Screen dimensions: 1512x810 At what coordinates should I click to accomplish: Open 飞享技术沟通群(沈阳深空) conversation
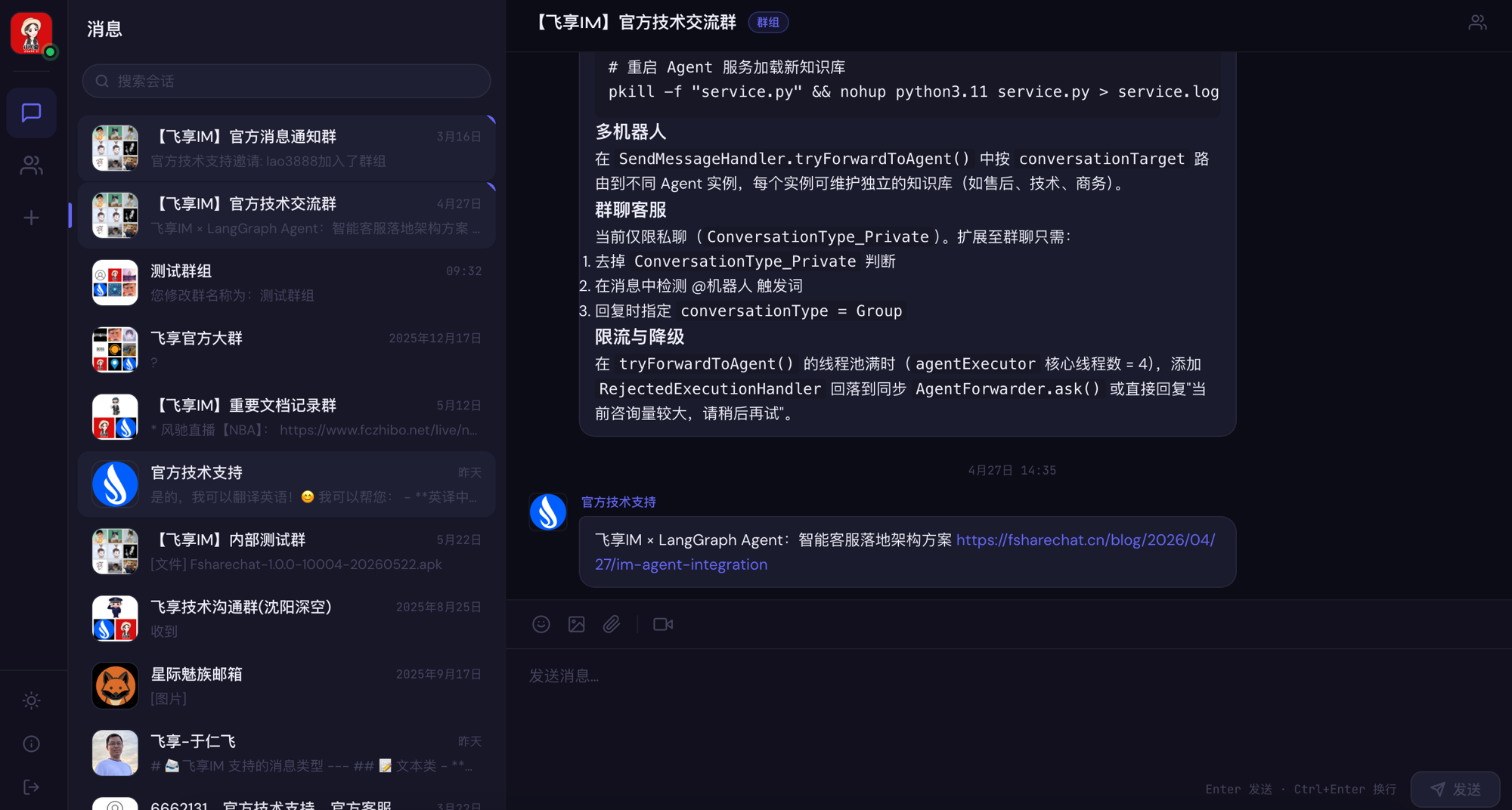(x=287, y=619)
